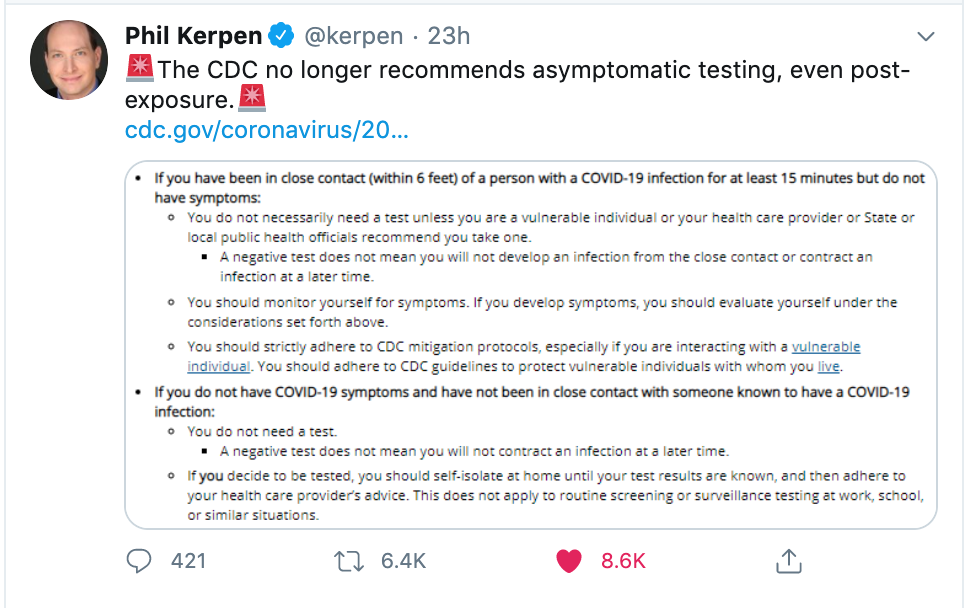This screenshot has height=608, width=968.
Task: Open the embedded CDC guidance image
Action: click(x=531, y=345)
